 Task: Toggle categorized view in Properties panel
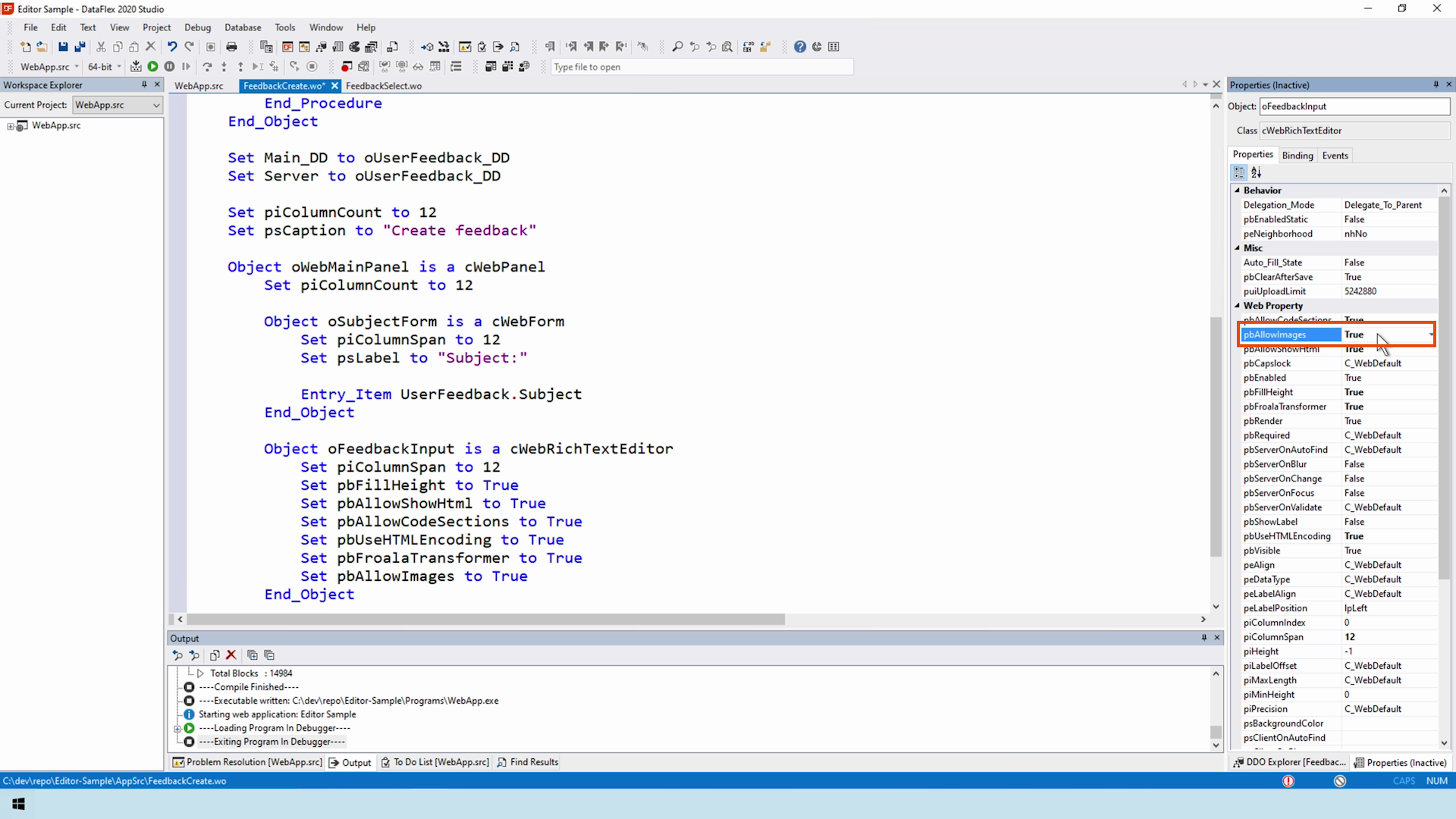coord(1238,173)
